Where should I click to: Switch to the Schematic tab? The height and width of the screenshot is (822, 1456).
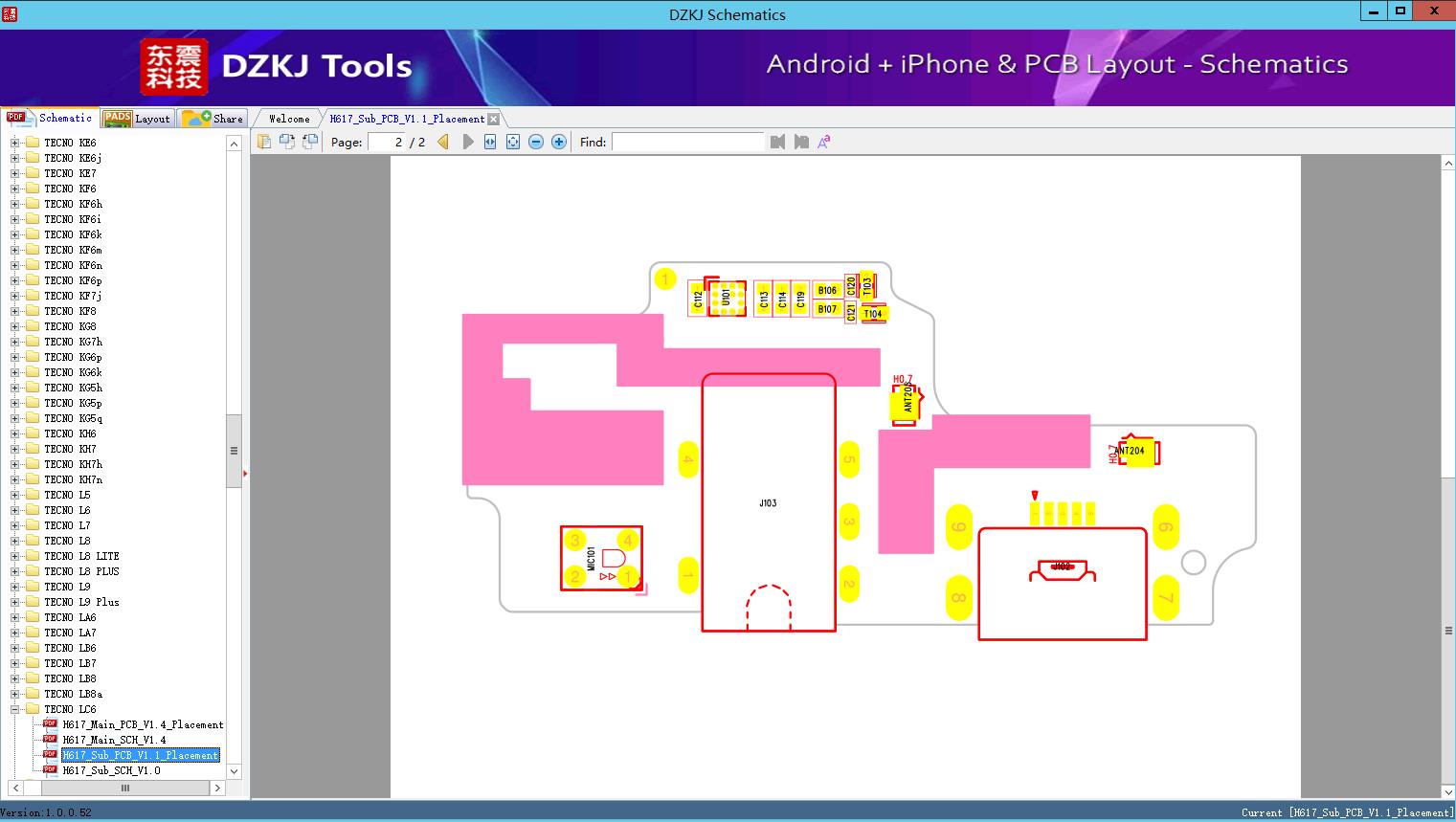point(50,118)
